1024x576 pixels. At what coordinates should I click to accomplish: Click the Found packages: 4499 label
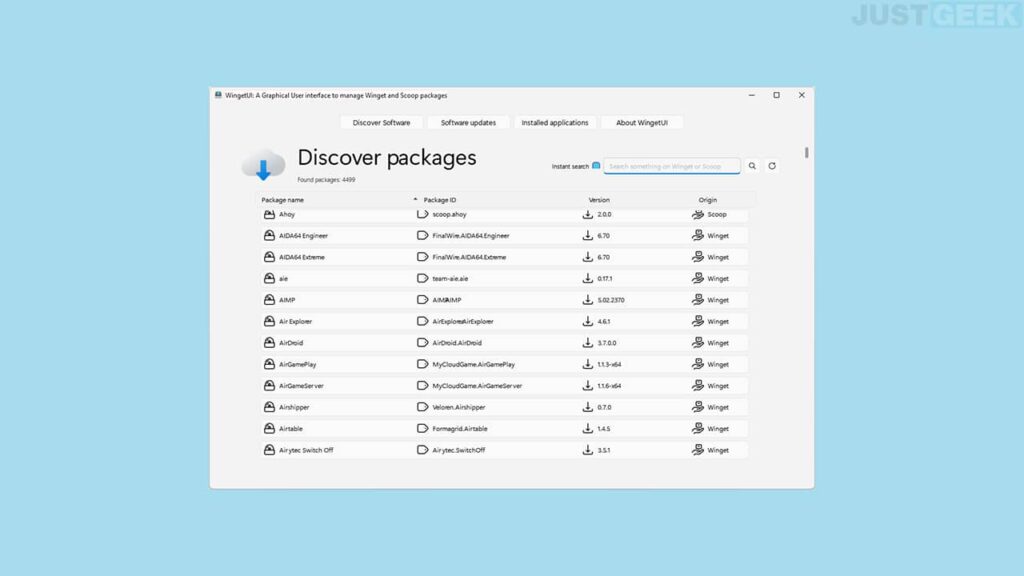(x=327, y=180)
